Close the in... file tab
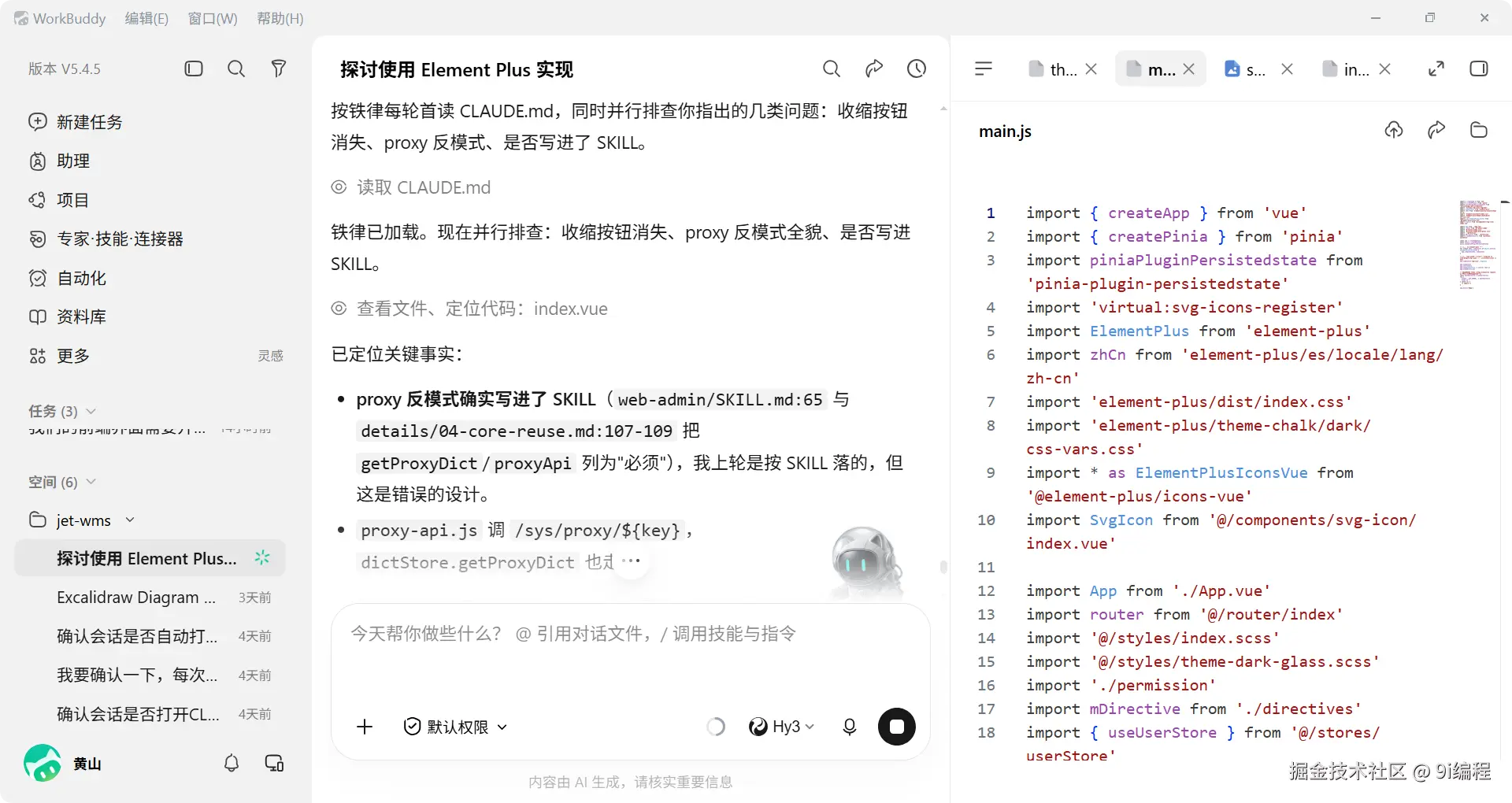This screenshot has width=1512, height=803. (x=1385, y=69)
